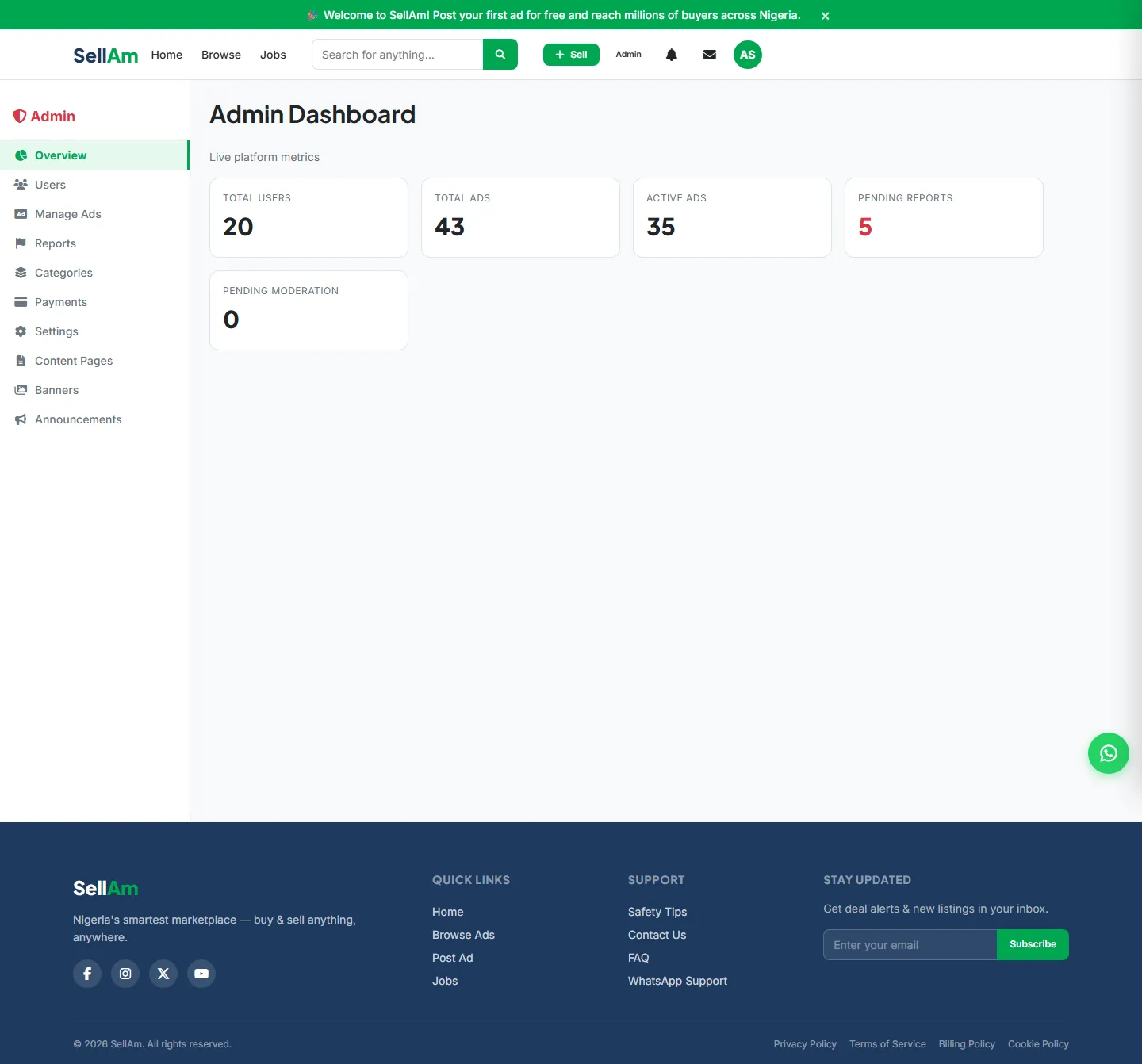Open Announcements admin section
1142x1064 pixels.
tap(94, 419)
